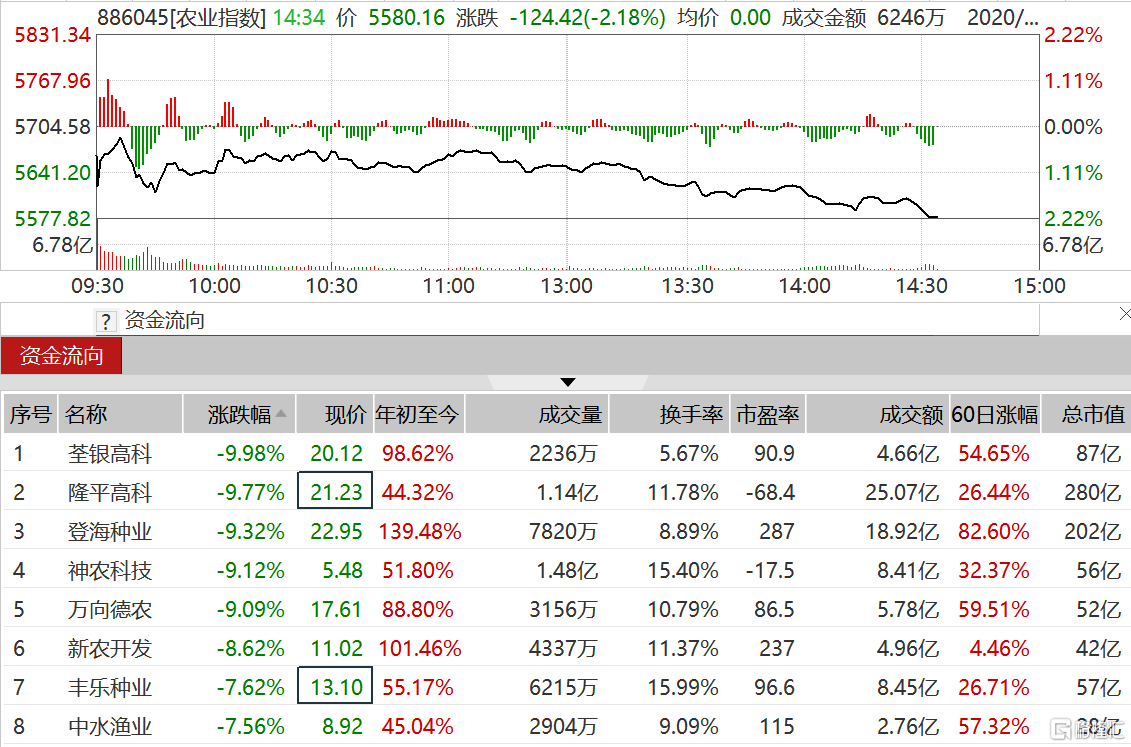Click 60-day gain 82.60%
1131x747 pixels.
click(994, 531)
